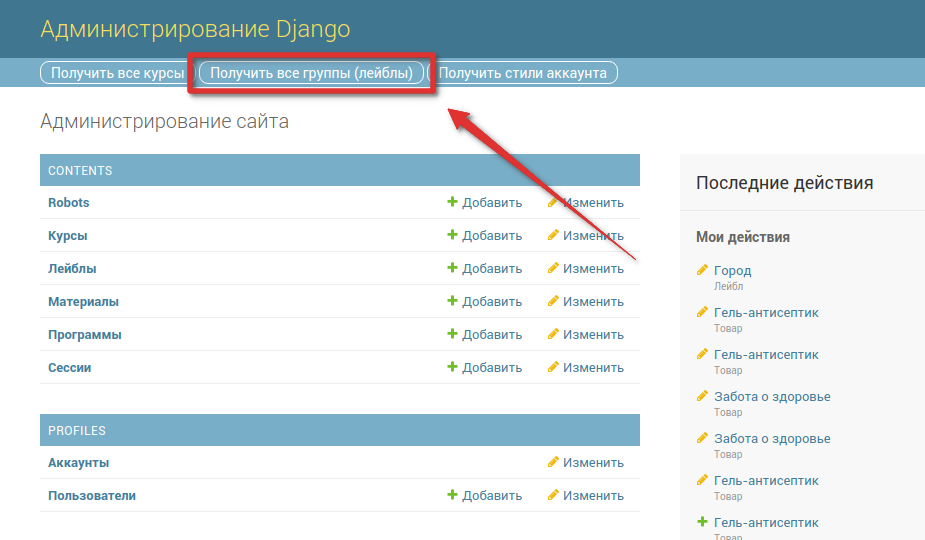Click the pencil change icon for Программы
The image size is (925, 540).
[553, 334]
